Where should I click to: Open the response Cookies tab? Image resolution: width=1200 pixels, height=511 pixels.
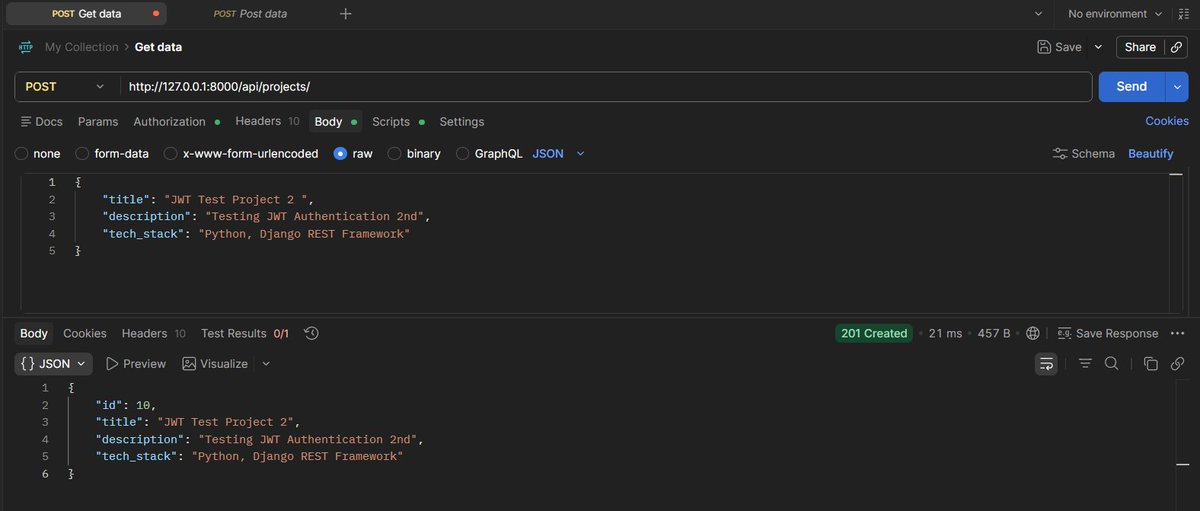(x=85, y=334)
